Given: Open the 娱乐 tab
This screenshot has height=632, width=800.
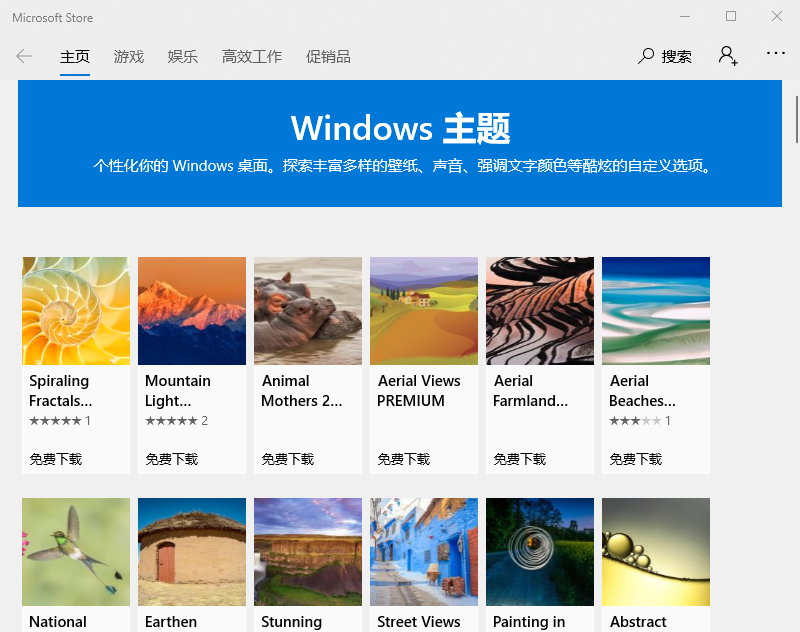Looking at the screenshot, I should pos(183,57).
